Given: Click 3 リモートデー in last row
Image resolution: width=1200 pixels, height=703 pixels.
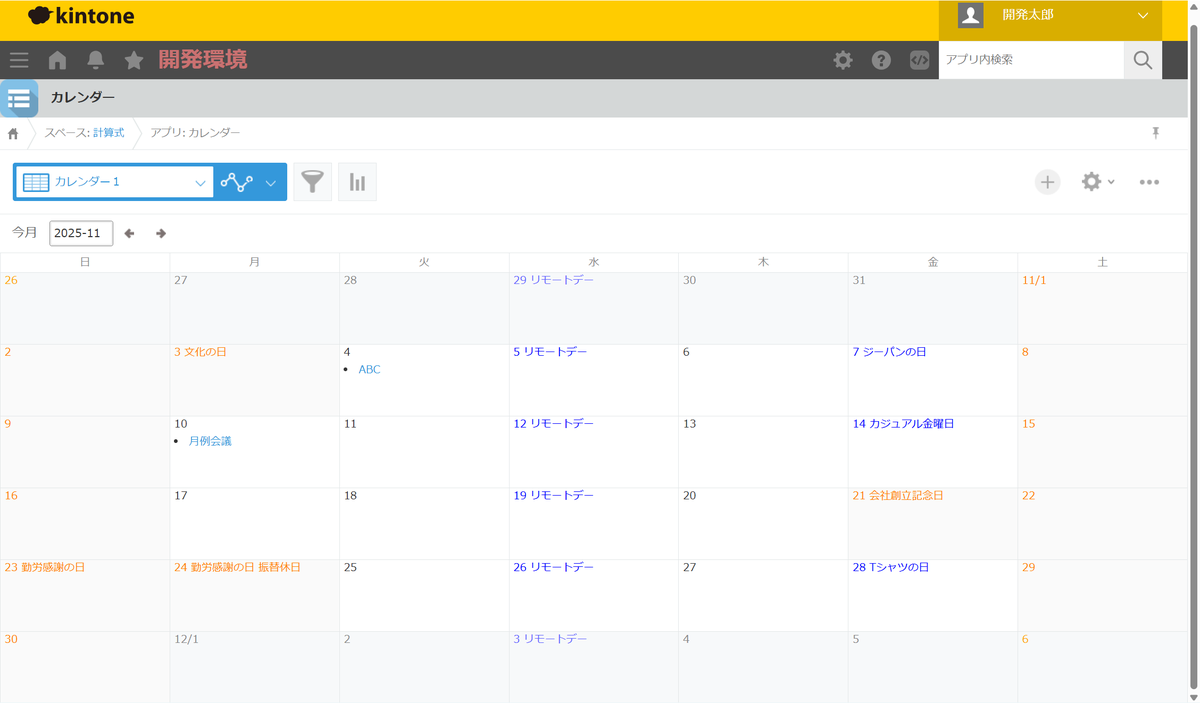Looking at the screenshot, I should coord(550,639).
